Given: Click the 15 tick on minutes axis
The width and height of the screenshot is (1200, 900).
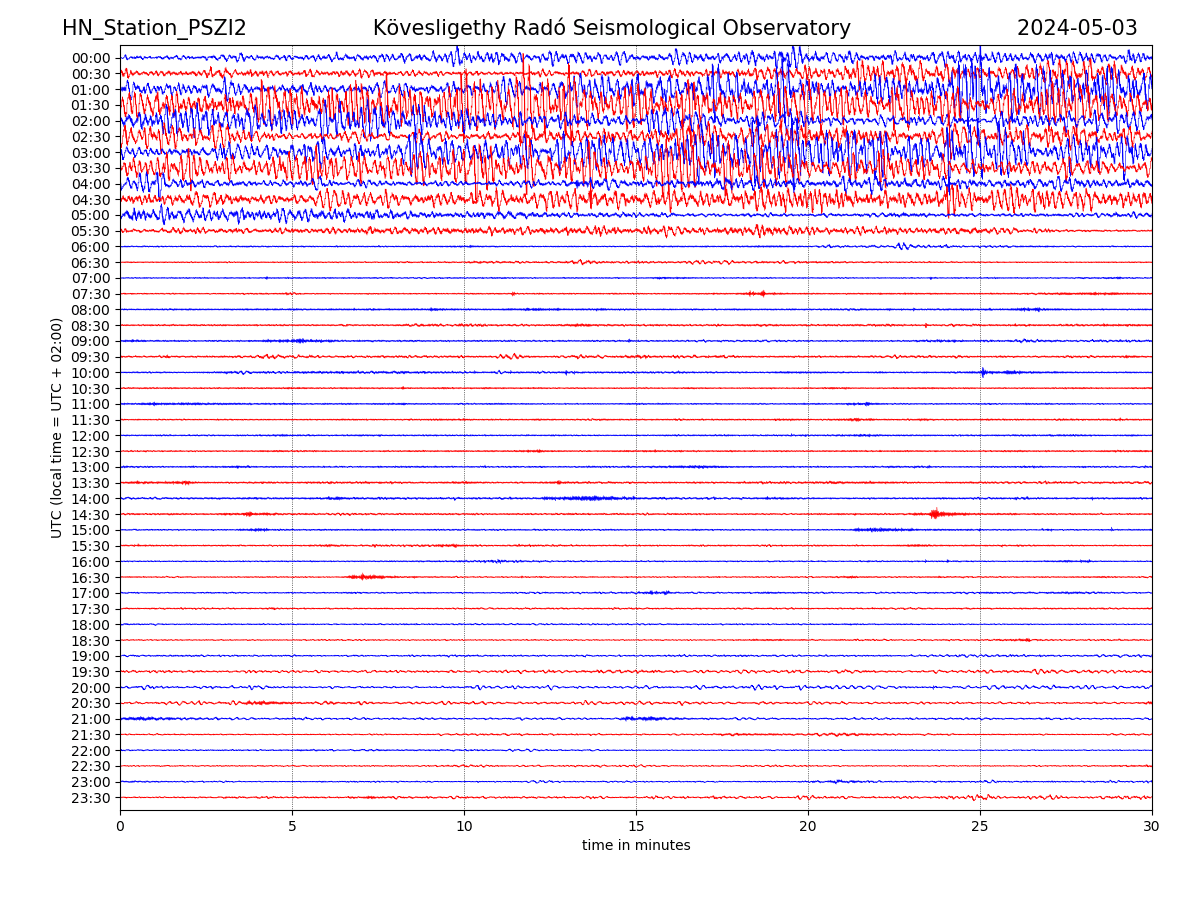Looking at the screenshot, I should 636,826.
